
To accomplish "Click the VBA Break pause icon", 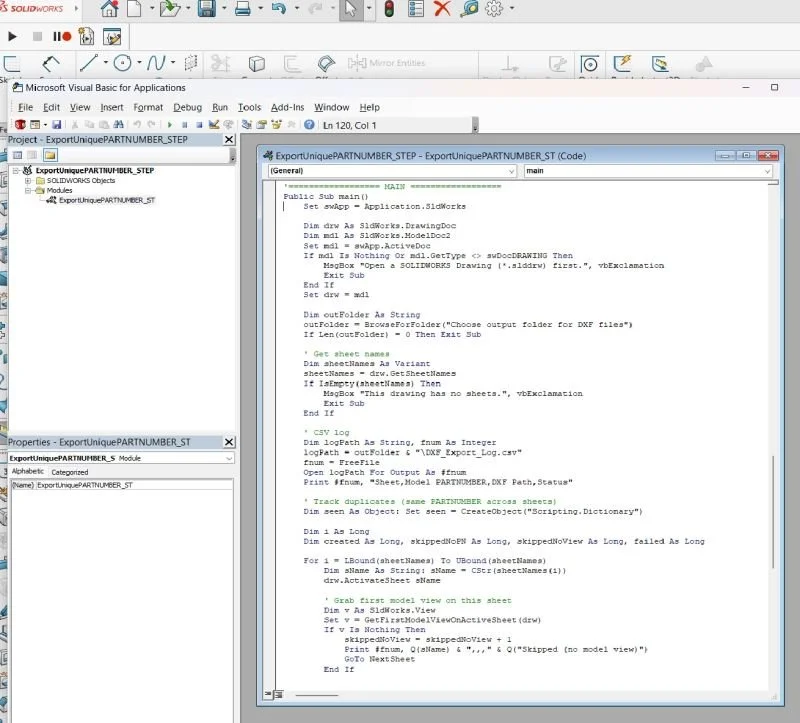I will [185, 124].
